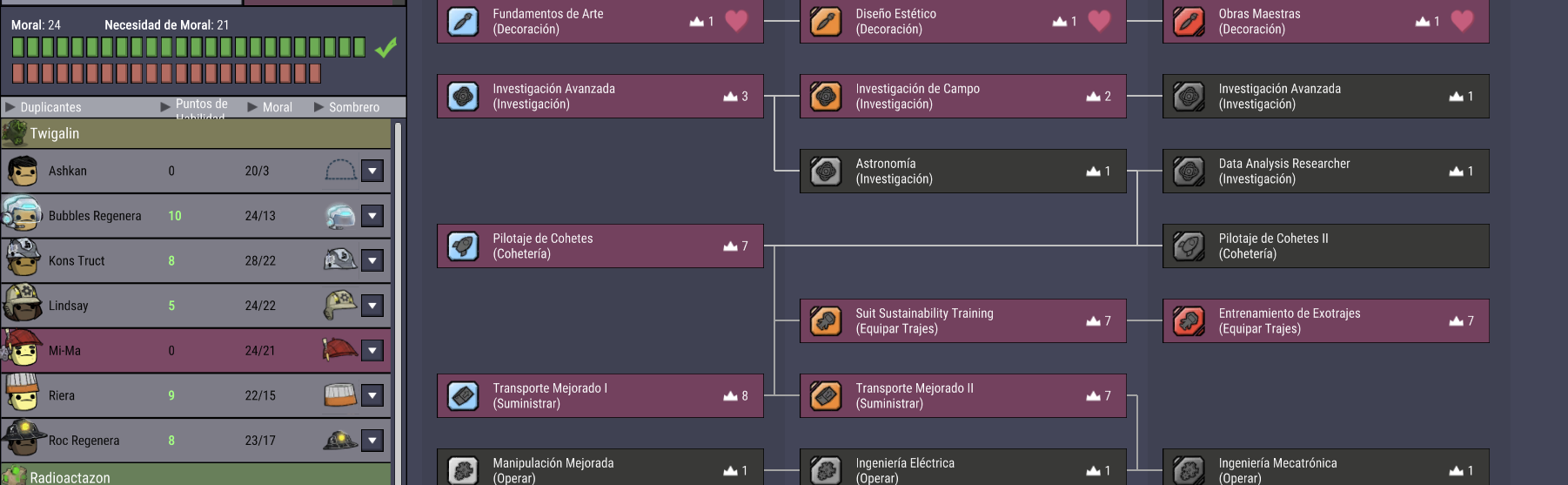Select the Mi-Ma duplicant row
This screenshot has height=485, width=1568.
[174, 351]
